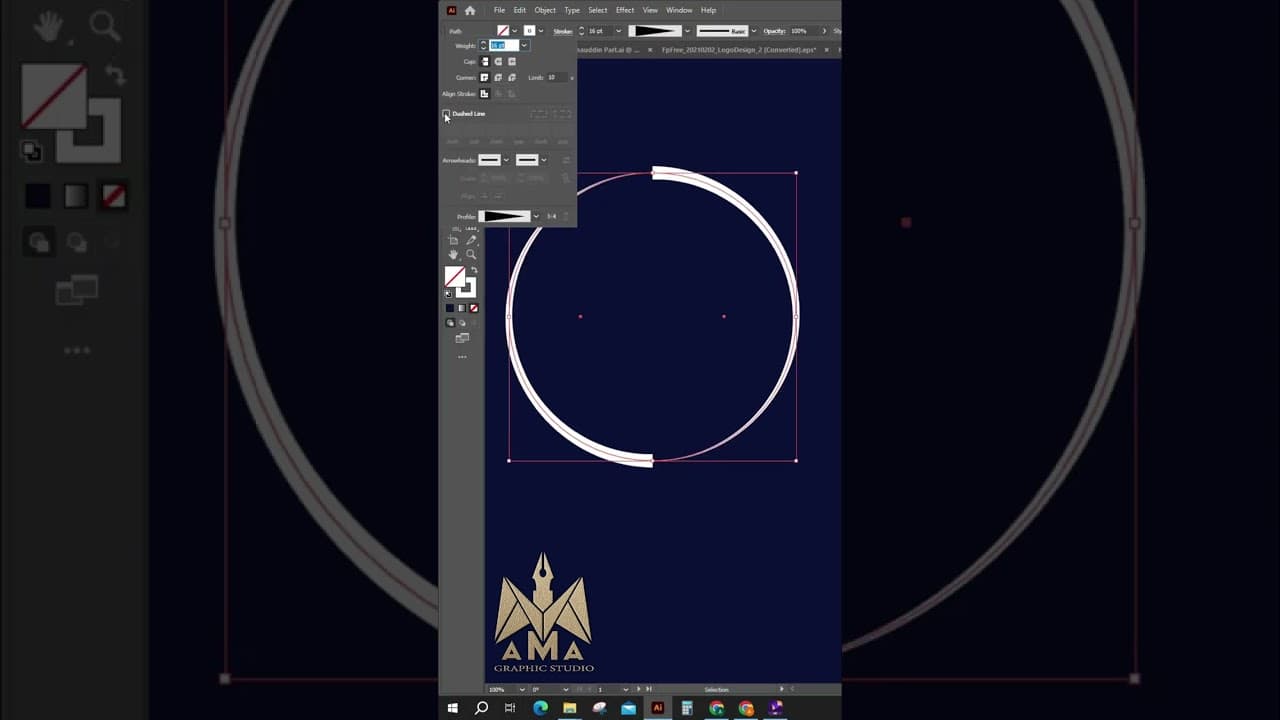Open the Help menu
The width and height of the screenshot is (1280, 720).
pos(708,10)
